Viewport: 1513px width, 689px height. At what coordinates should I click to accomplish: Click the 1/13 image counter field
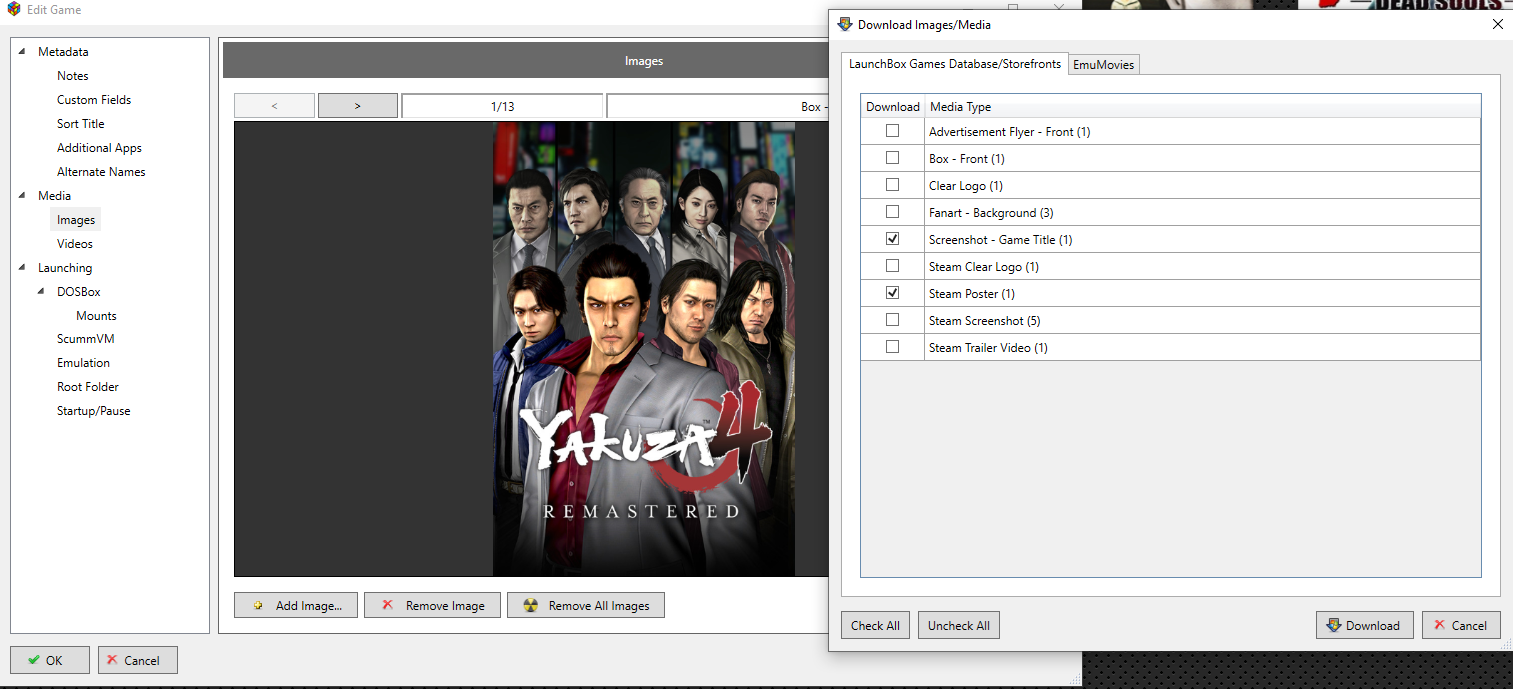502,106
